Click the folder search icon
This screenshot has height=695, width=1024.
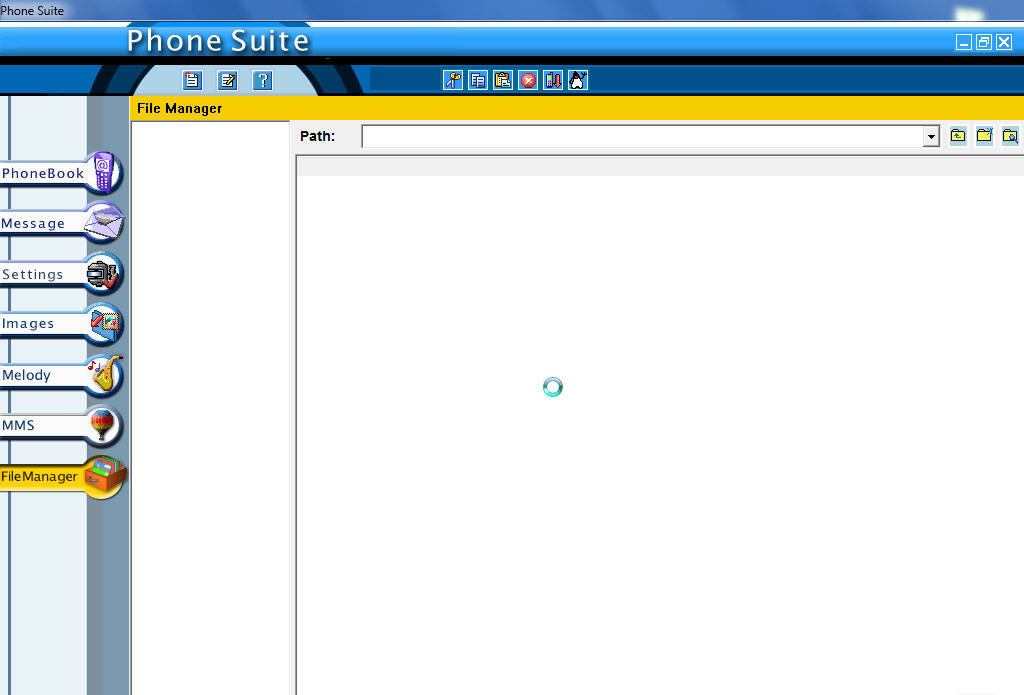(x=1010, y=136)
